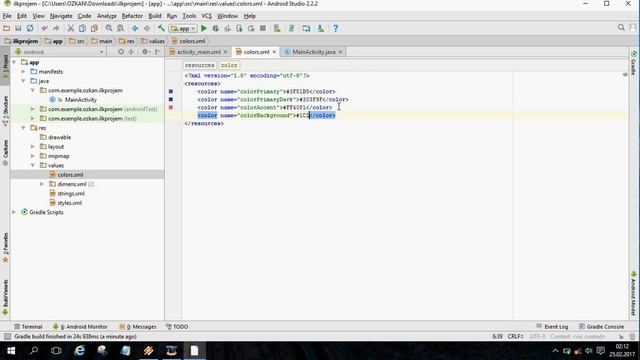Screen dimensions: 640x360
Task: Click the search everywhere magnifier icon
Action: coord(621,27)
